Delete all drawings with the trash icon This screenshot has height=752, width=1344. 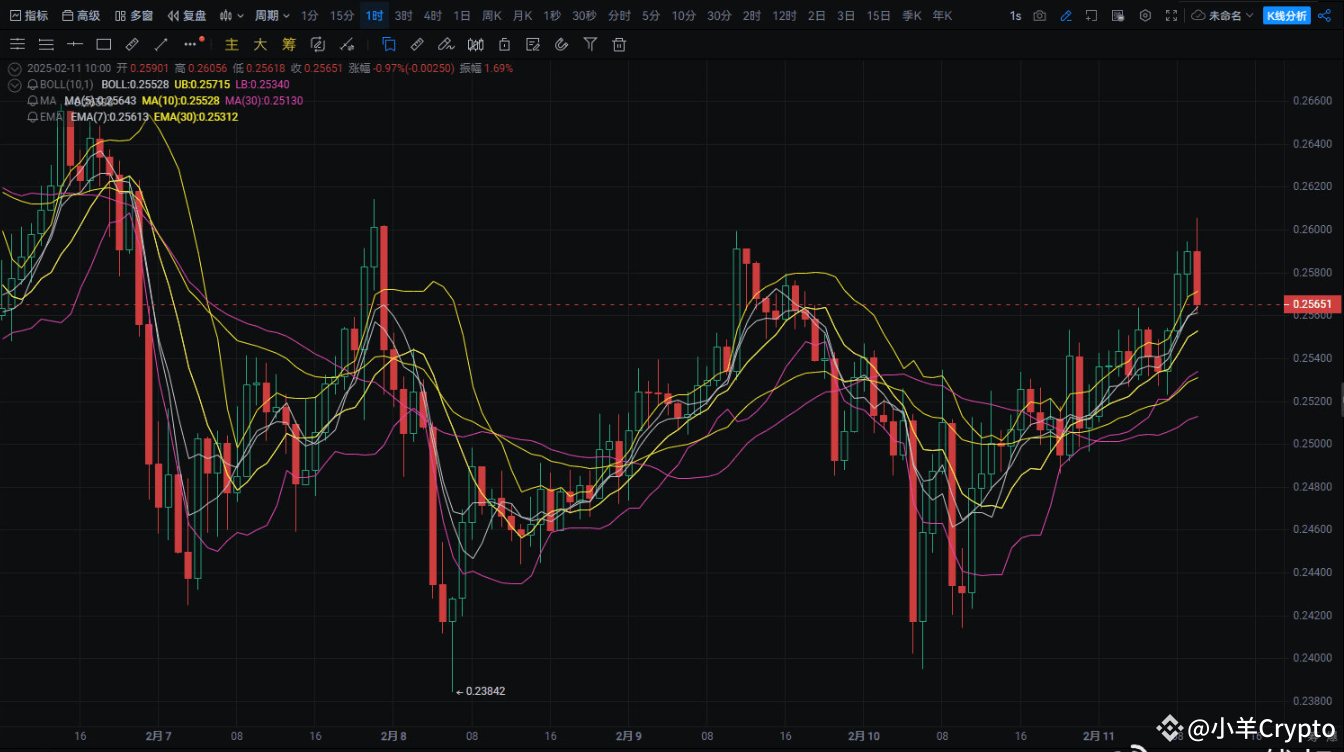[619, 44]
